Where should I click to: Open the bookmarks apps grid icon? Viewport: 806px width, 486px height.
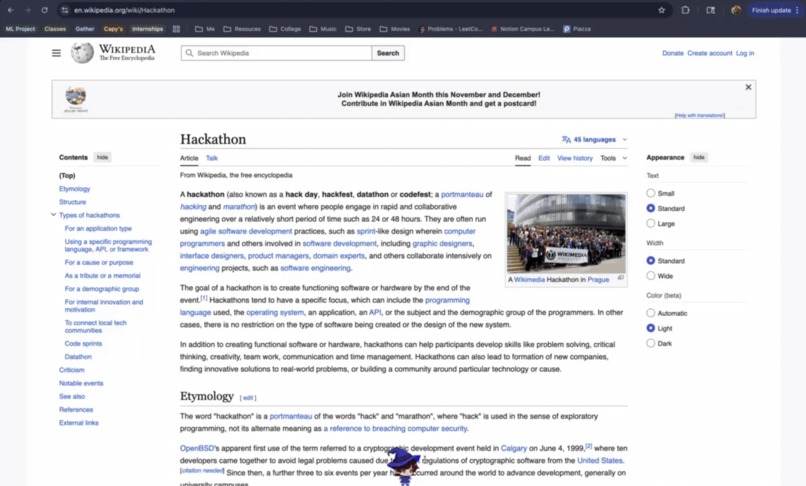point(176,29)
